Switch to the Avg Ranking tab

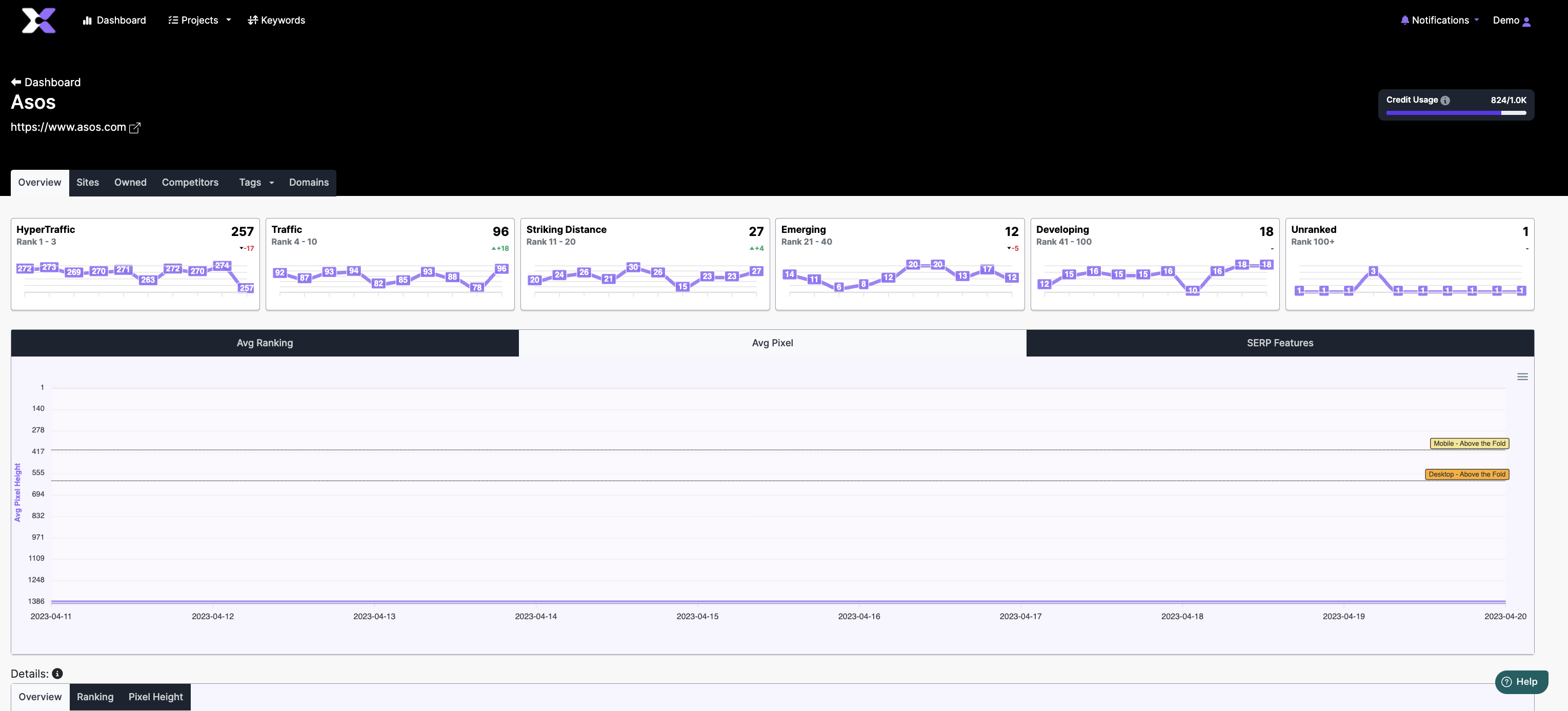tap(265, 343)
